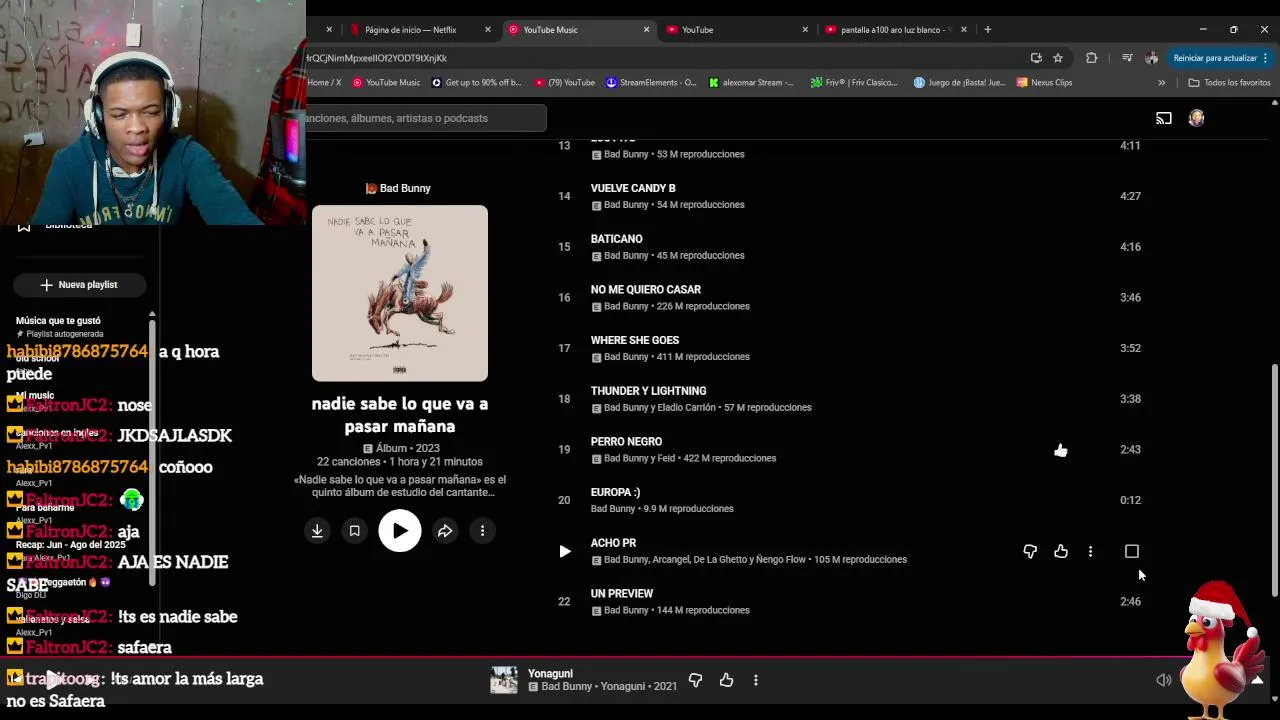Open YouTube Music account avatar
1280x720 pixels.
coord(1196,118)
